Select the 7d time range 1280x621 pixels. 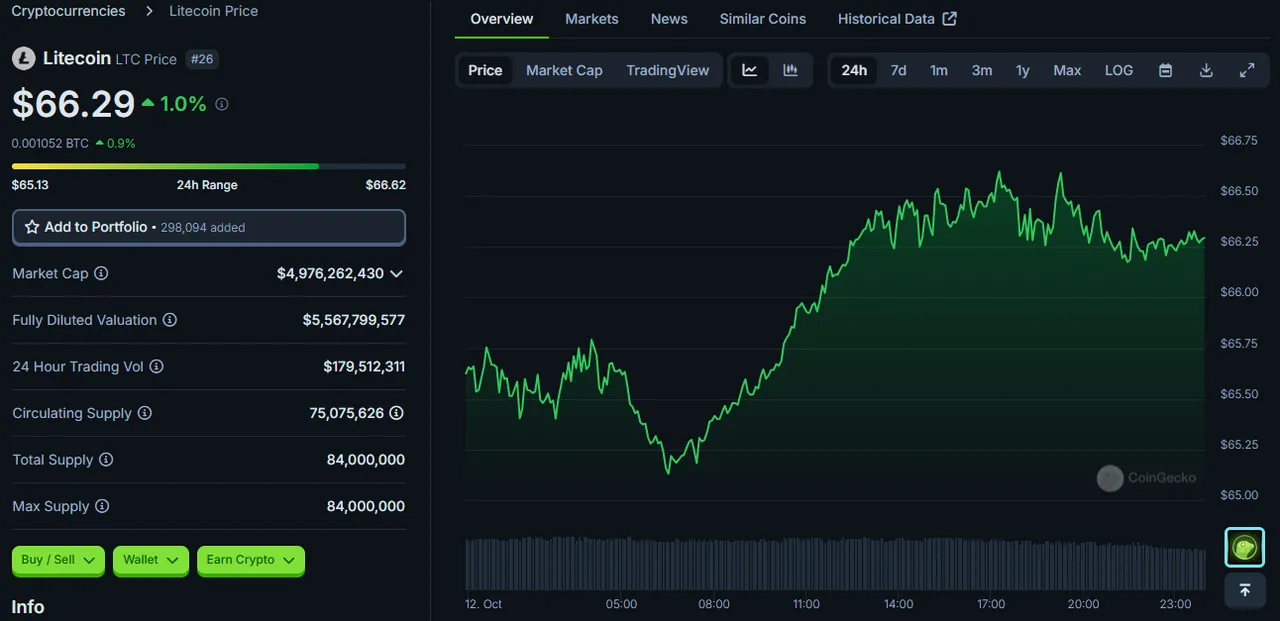coord(898,70)
